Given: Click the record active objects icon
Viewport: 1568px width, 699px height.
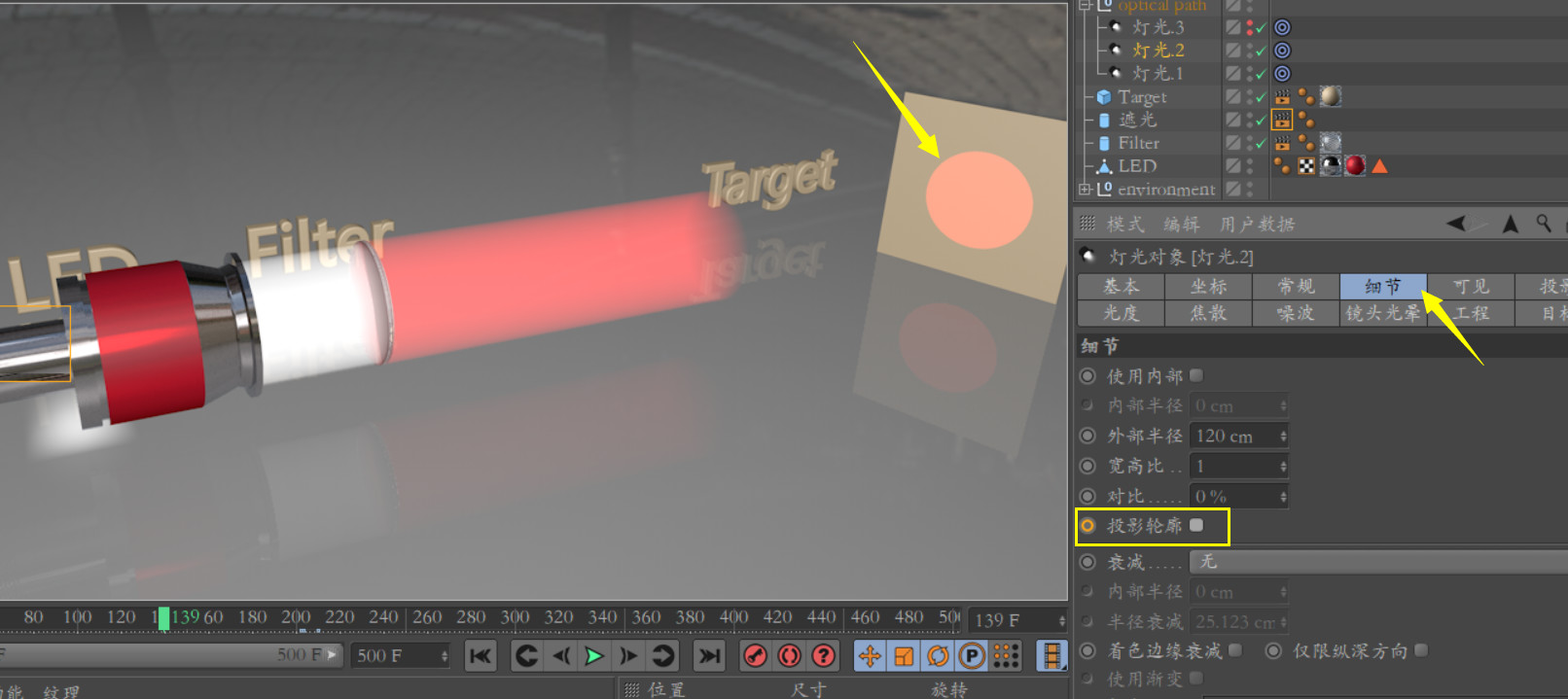Looking at the screenshot, I should click(756, 656).
